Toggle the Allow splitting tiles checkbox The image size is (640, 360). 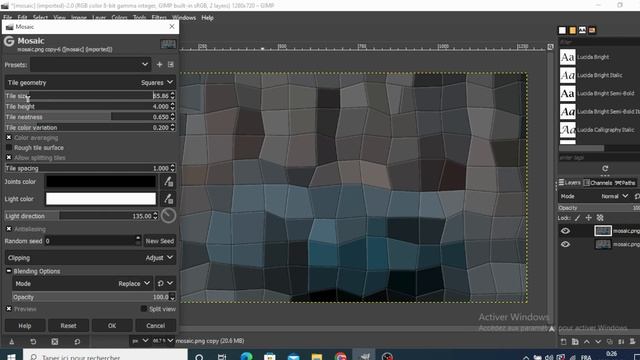coord(9,158)
